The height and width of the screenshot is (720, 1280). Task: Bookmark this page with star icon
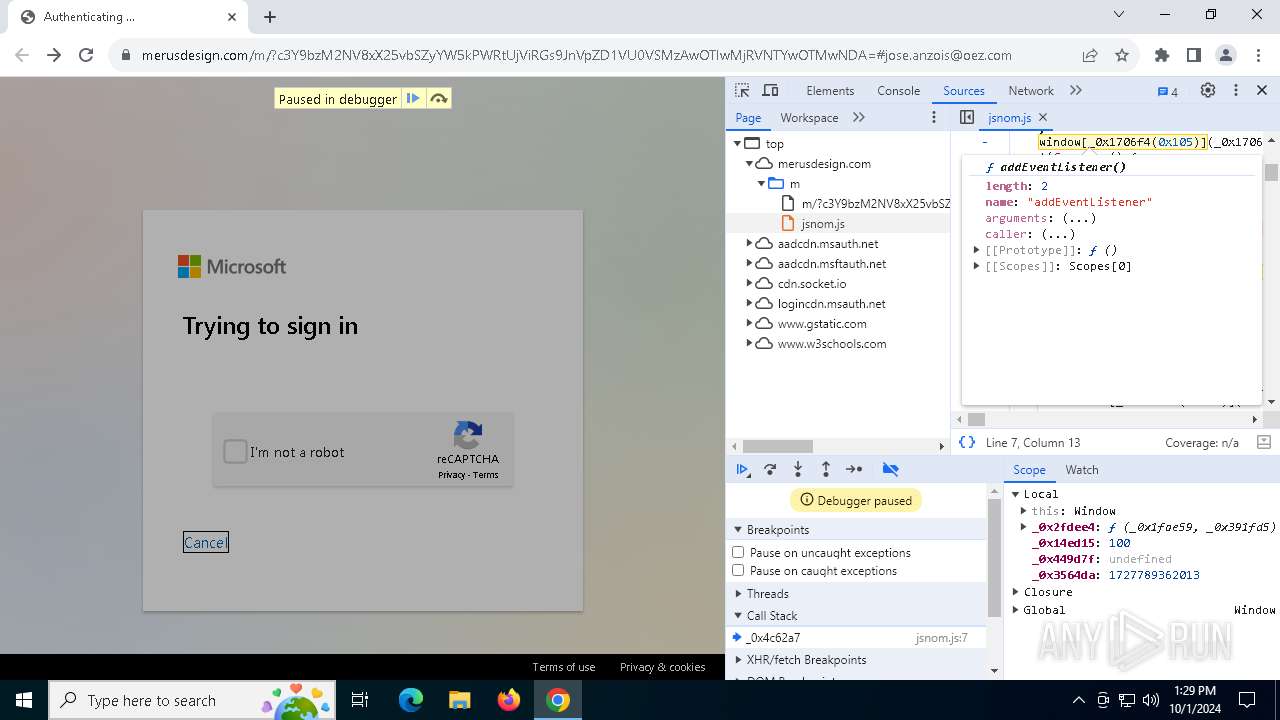point(1122,55)
